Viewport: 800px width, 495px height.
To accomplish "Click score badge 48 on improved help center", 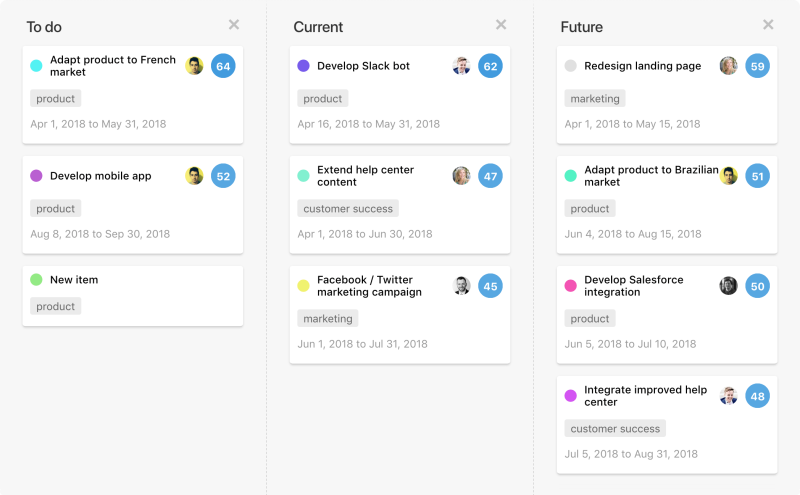I will tap(757, 396).
